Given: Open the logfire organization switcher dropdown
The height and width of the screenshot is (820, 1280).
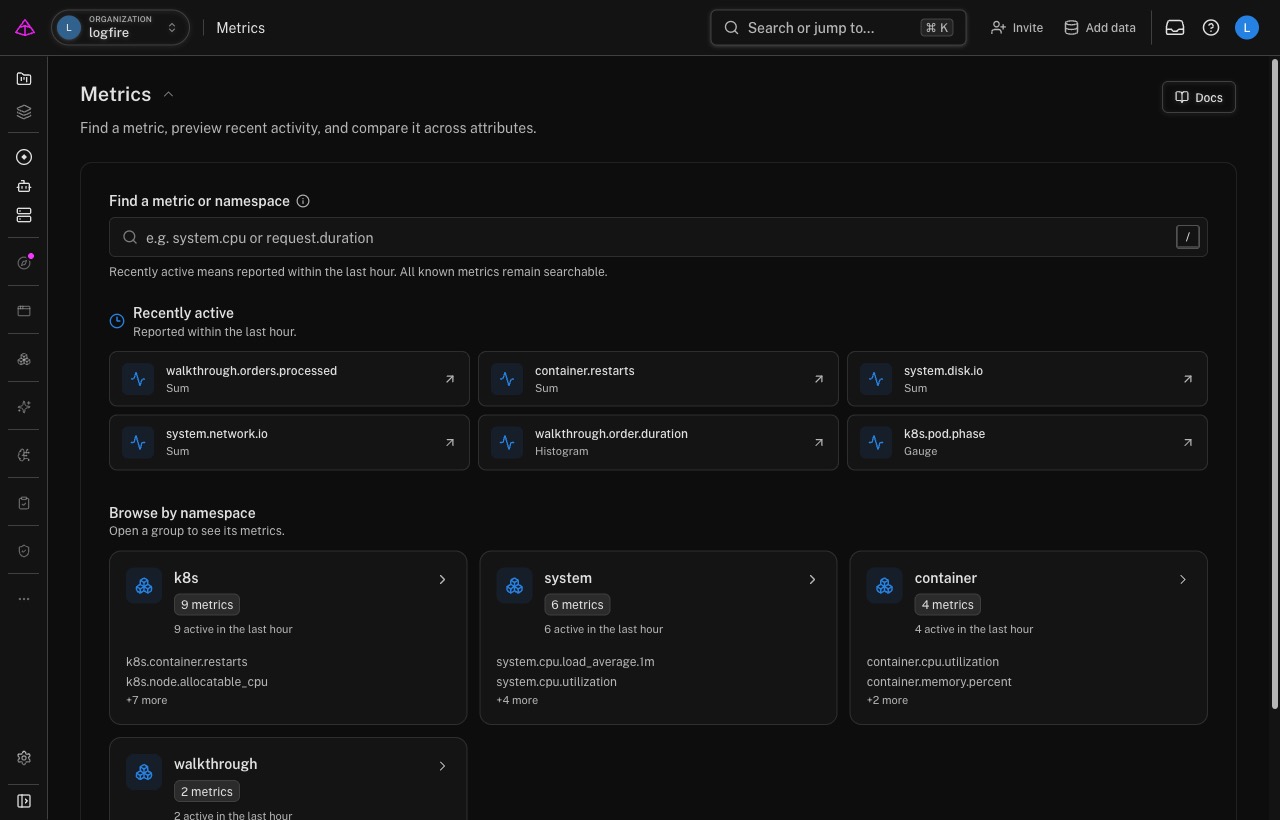Looking at the screenshot, I should point(120,28).
